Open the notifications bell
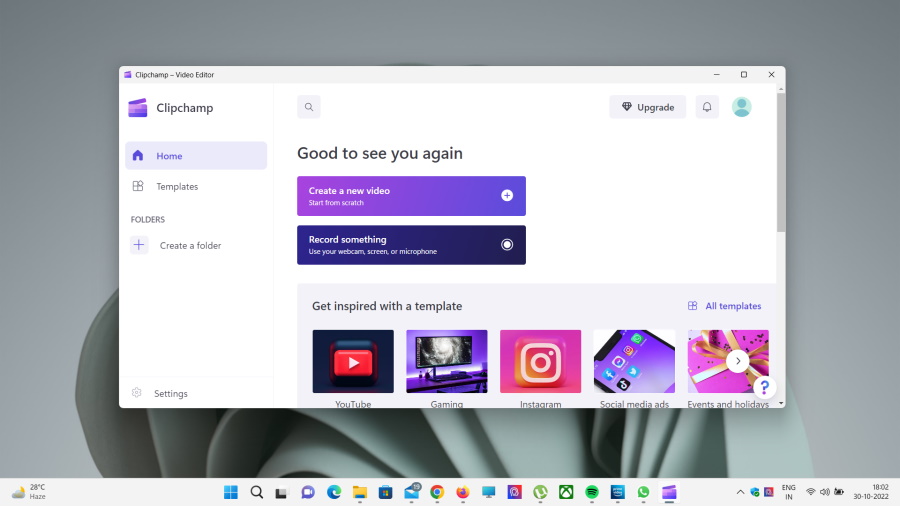Image resolution: width=900 pixels, height=506 pixels. [x=707, y=107]
